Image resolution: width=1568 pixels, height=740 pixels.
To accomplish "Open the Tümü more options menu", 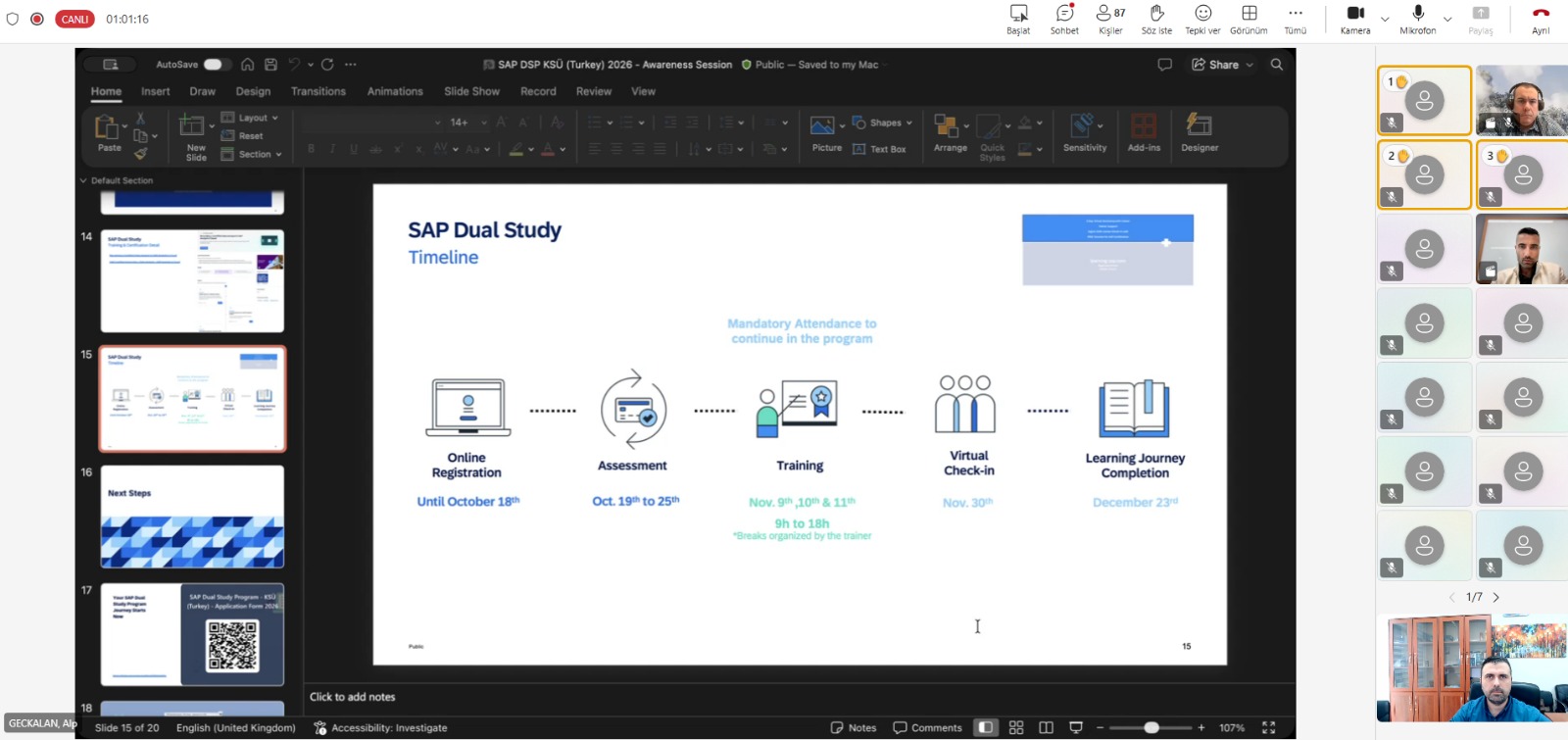I will coord(1296,19).
